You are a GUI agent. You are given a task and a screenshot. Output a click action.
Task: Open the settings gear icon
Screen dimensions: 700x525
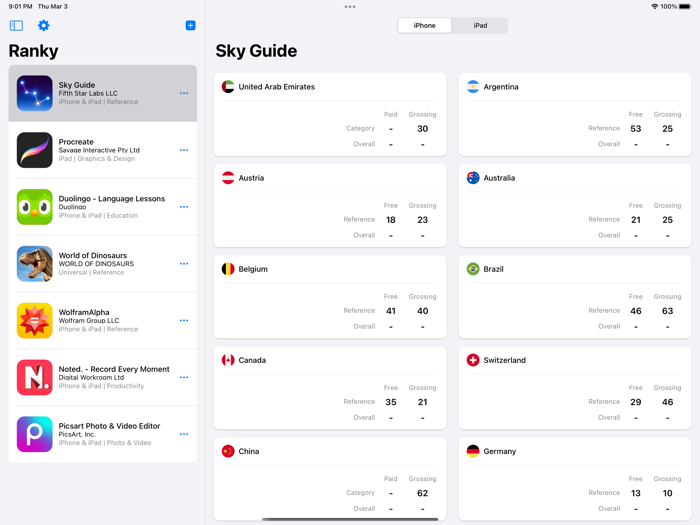43,25
